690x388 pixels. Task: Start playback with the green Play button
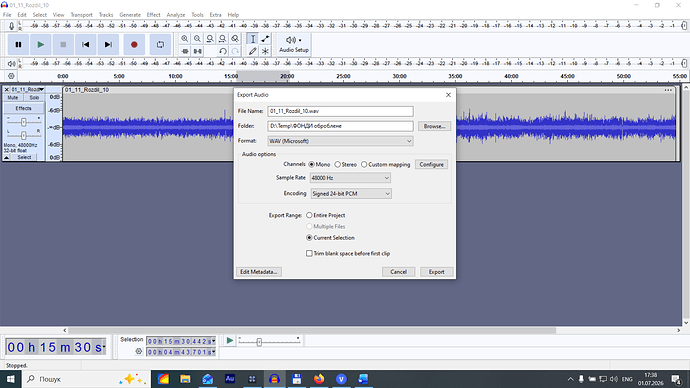pyautogui.click(x=40, y=44)
